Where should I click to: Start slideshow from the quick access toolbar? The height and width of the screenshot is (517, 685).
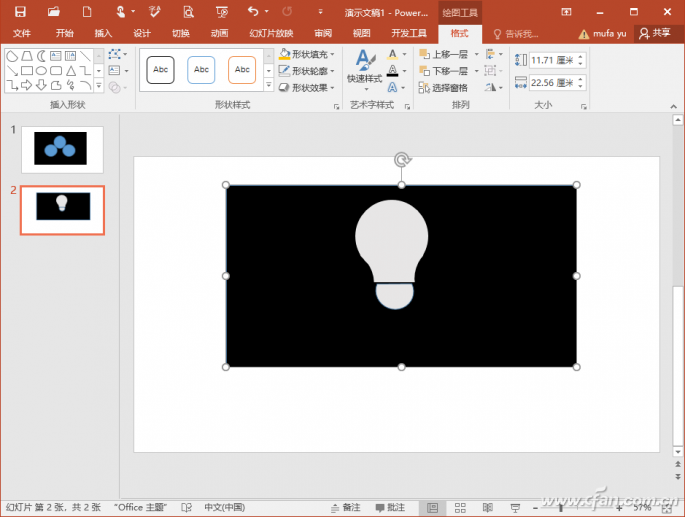pyautogui.click(x=222, y=12)
